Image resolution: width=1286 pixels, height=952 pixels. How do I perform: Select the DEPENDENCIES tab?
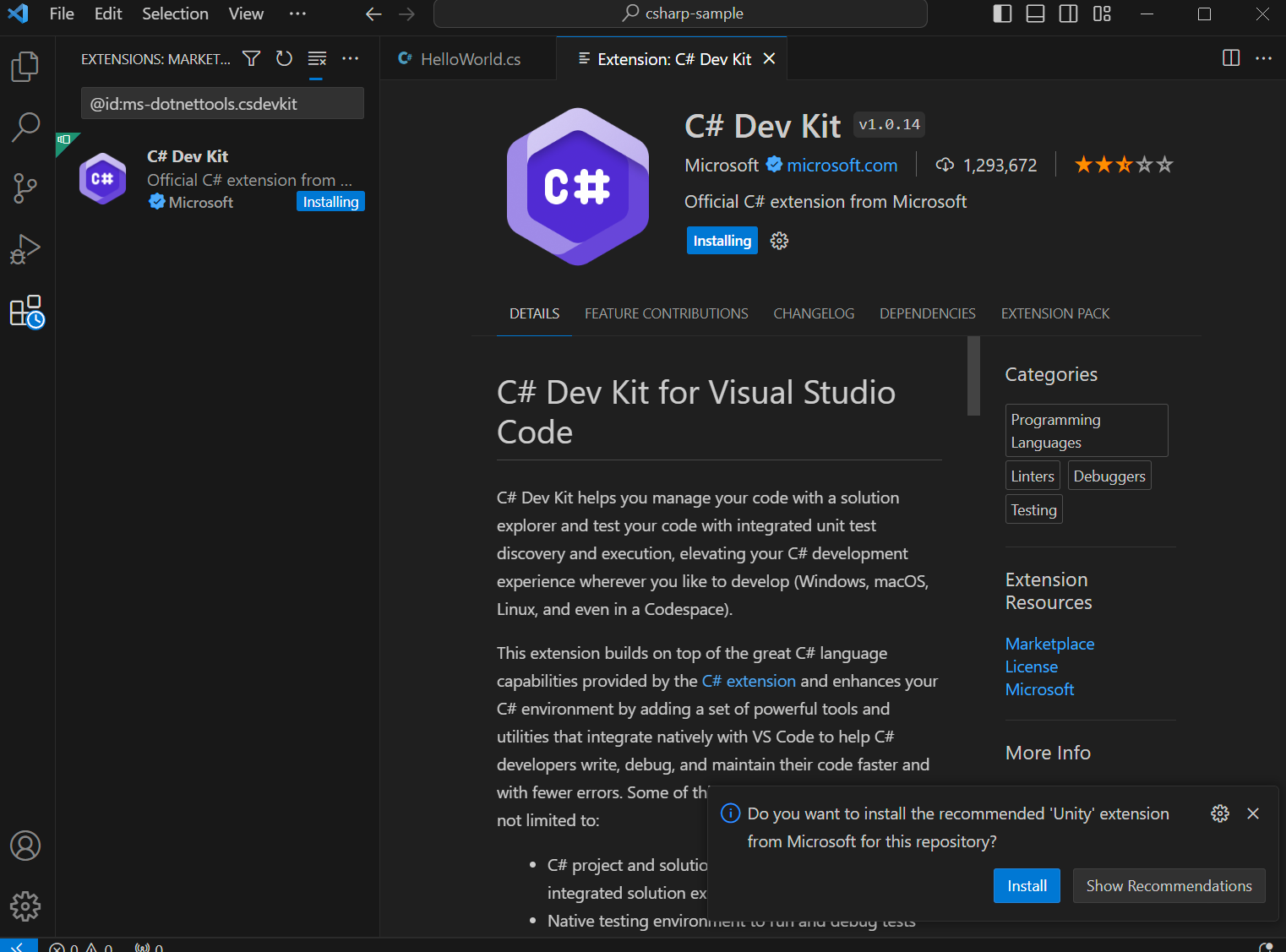coord(928,313)
